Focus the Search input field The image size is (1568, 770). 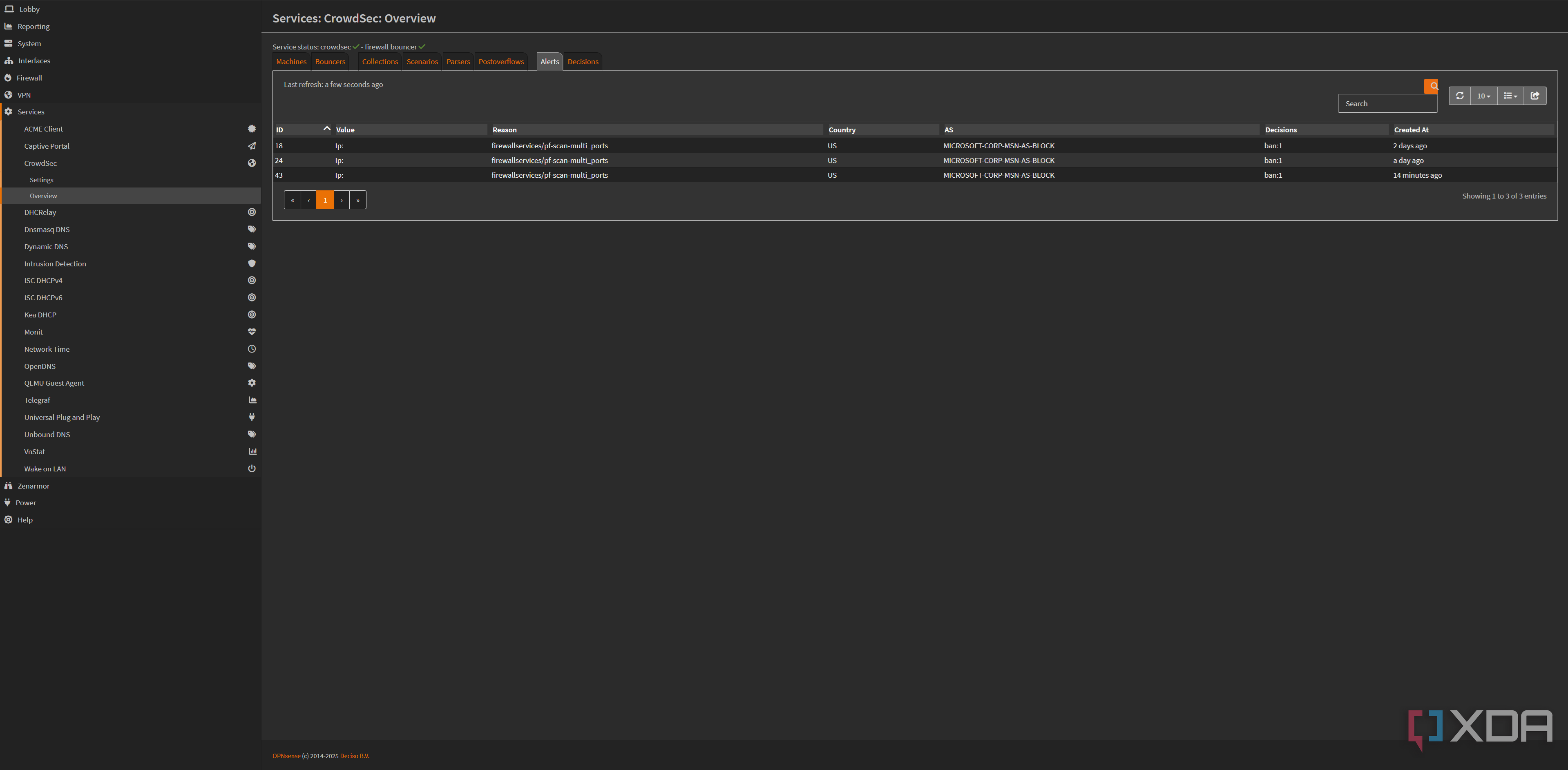click(1388, 103)
